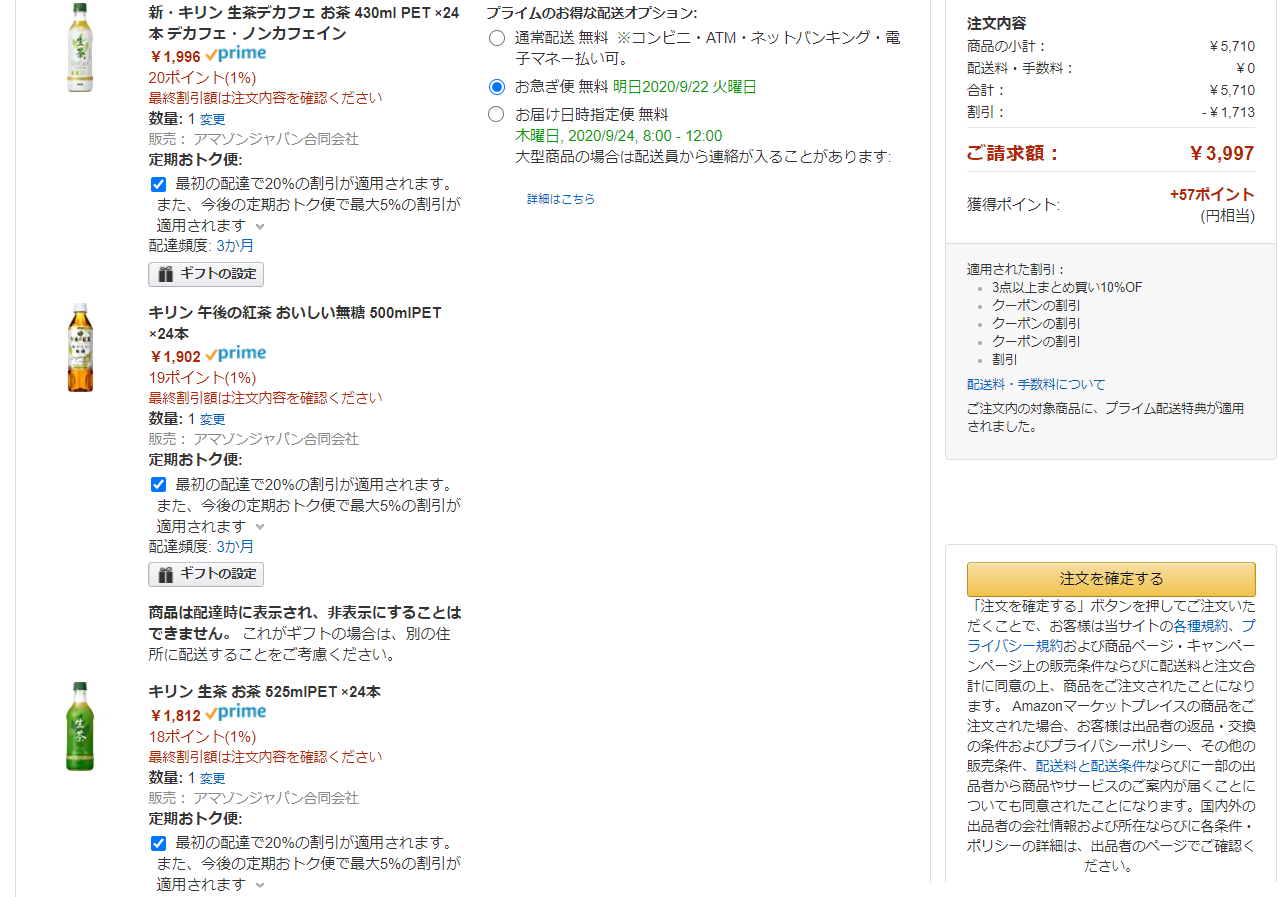Open the 配送料と配送条件 link
The image size is (1288, 897).
pyautogui.click(x=1091, y=765)
